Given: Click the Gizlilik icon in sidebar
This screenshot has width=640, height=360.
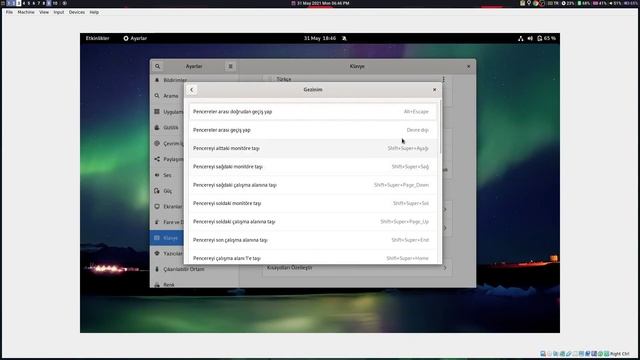Looking at the screenshot, I should click(x=157, y=128).
